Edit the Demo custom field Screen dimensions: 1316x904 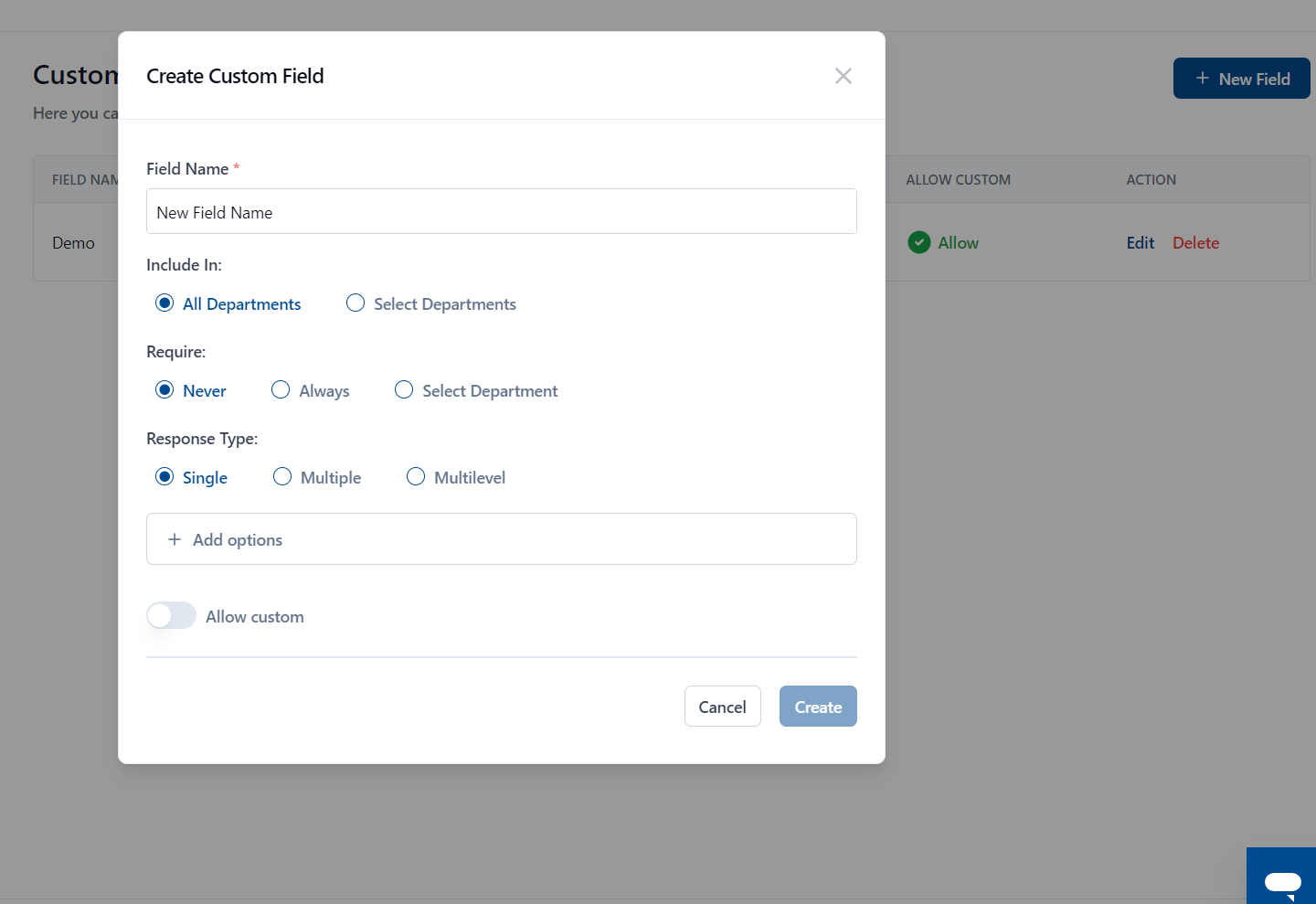tap(1140, 243)
